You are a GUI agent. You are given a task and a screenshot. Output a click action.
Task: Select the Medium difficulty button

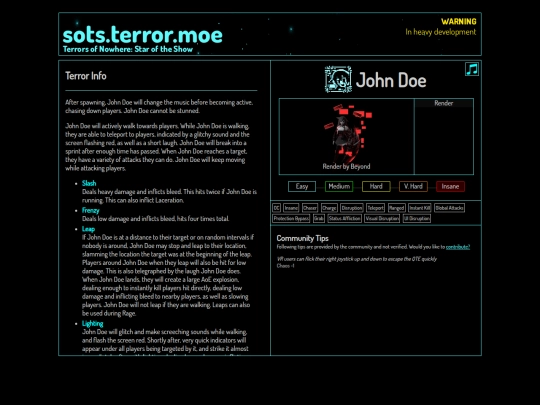339,186
